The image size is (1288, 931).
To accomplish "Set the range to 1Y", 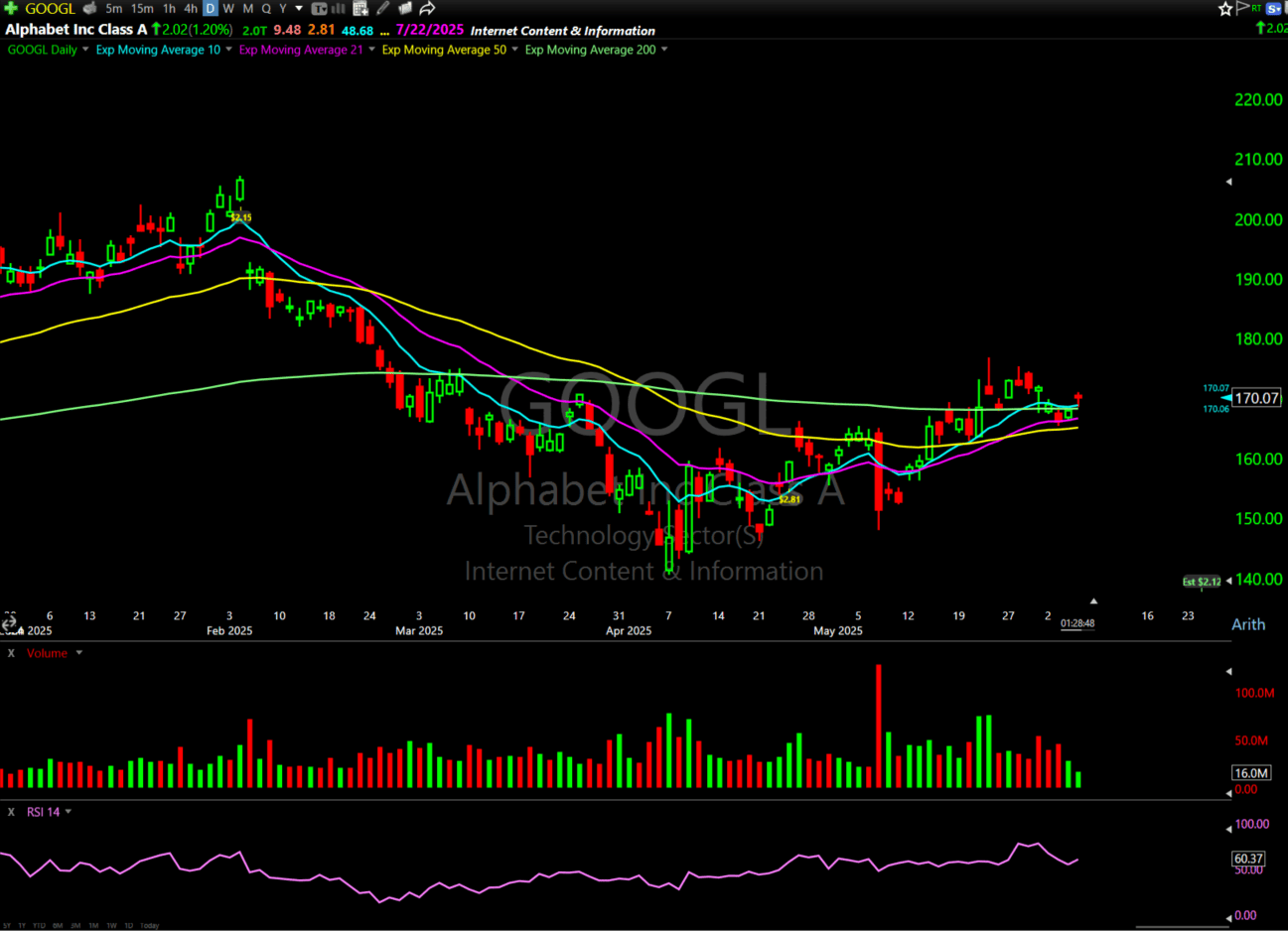I will 22,925.
